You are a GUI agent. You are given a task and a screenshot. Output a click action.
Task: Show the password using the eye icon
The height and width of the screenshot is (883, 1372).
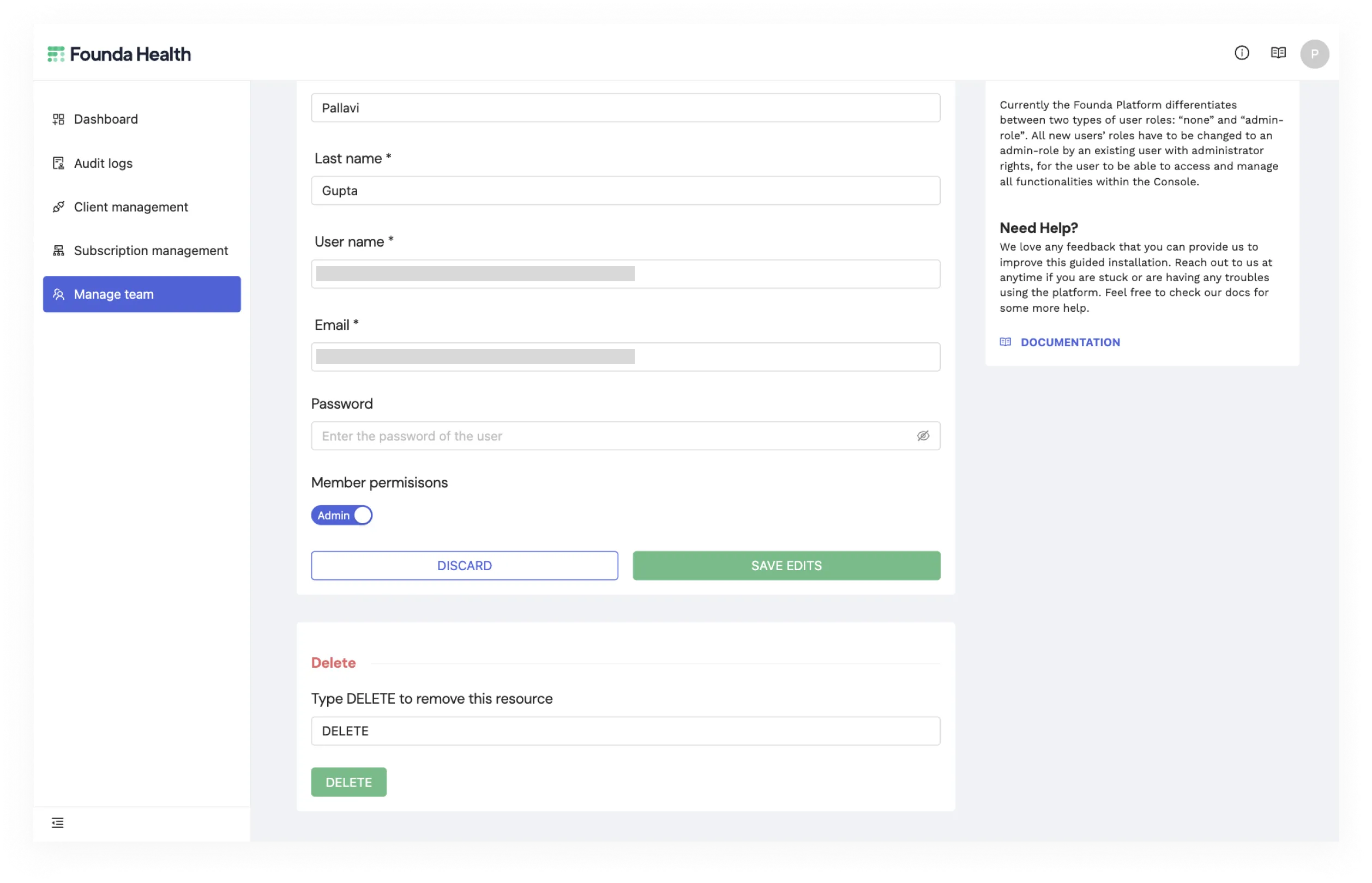tap(923, 436)
